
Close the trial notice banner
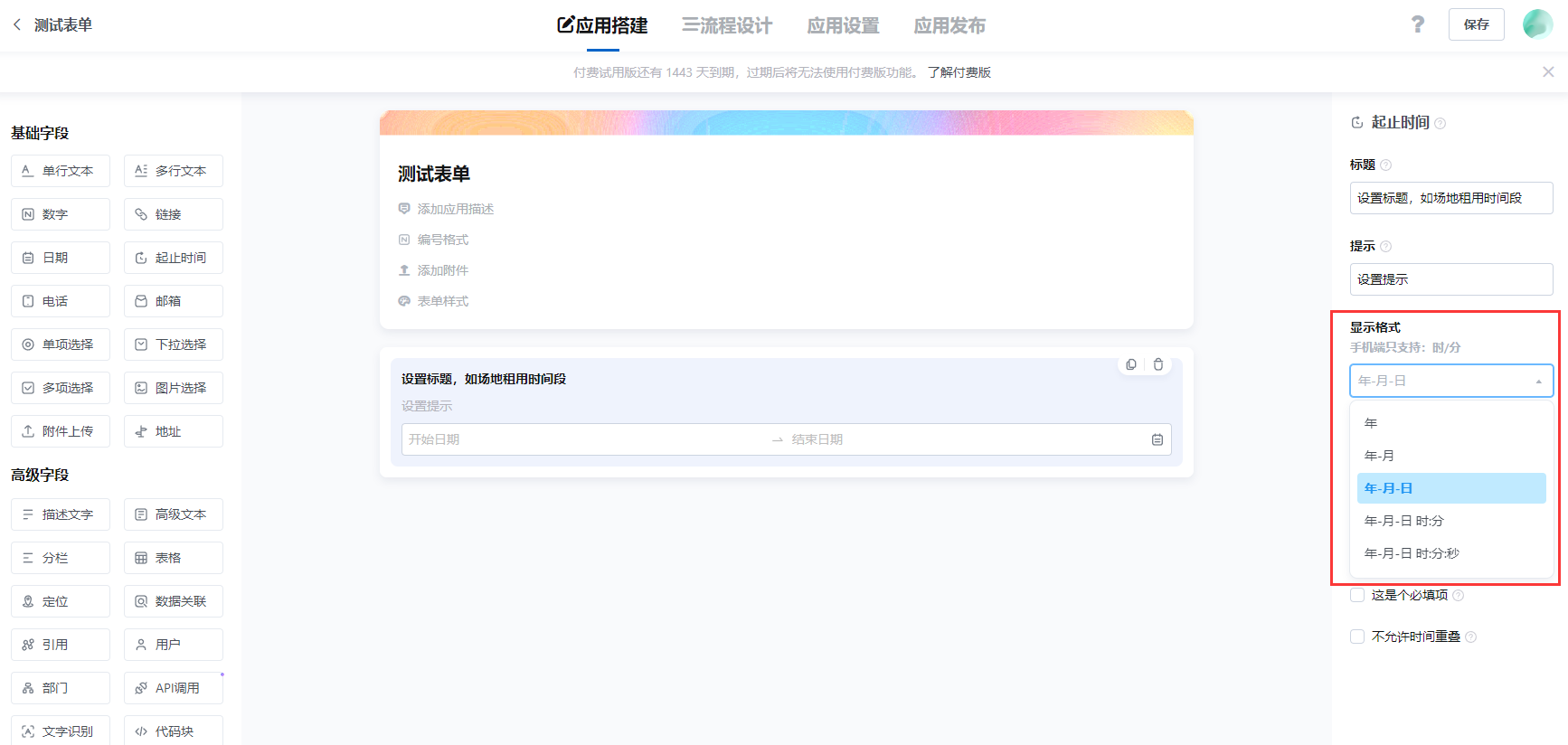(1548, 71)
